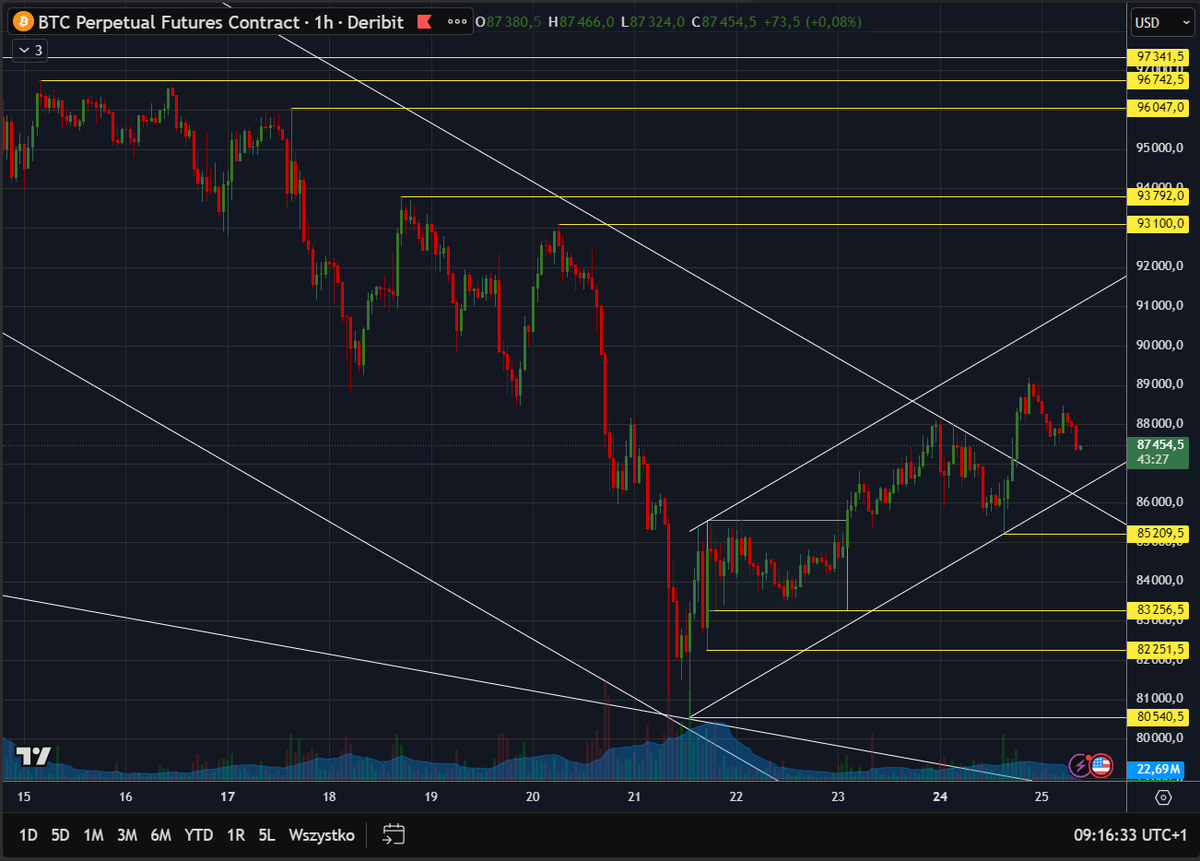Click the red flag icon in the chart legend
1200x861 pixels.
(x=424, y=21)
